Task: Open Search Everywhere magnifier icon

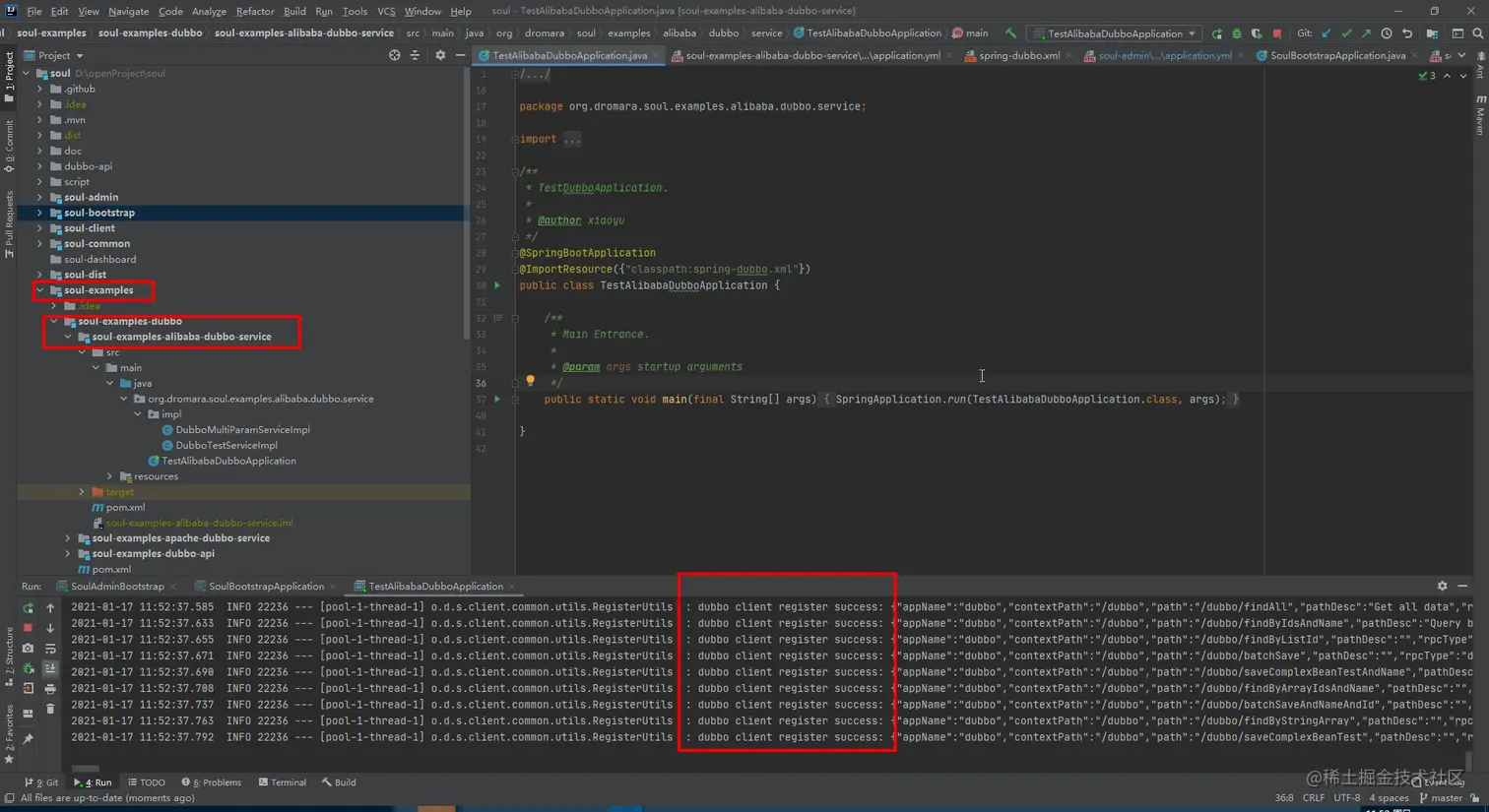Action: click(1477, 33)
